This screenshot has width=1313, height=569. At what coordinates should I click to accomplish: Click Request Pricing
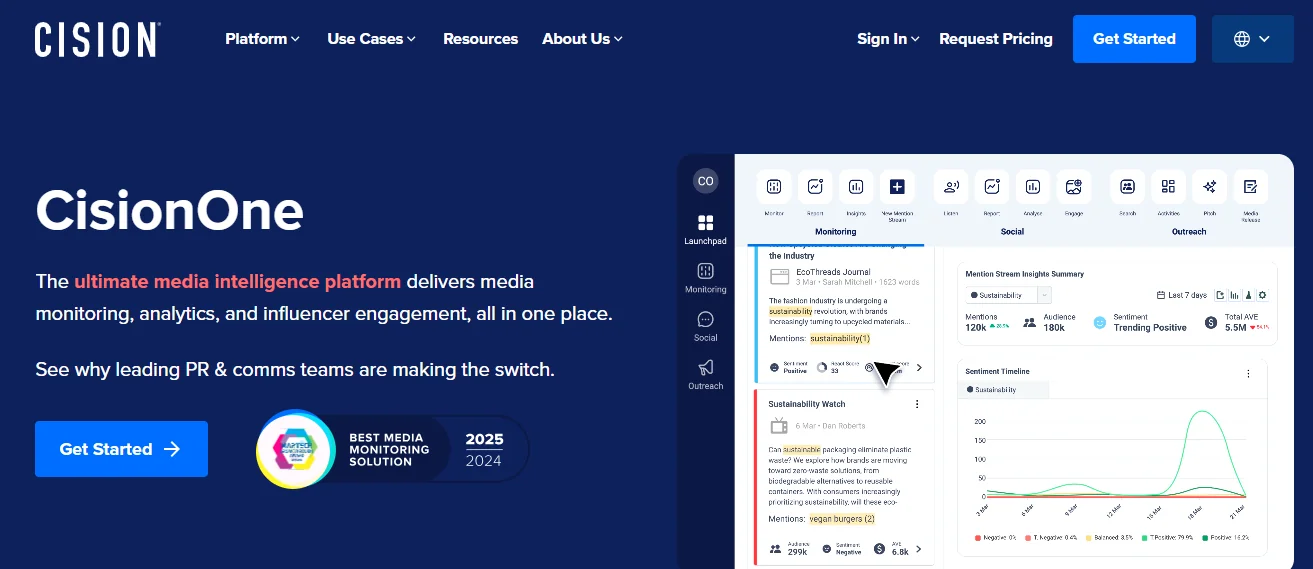pos(996,39)
